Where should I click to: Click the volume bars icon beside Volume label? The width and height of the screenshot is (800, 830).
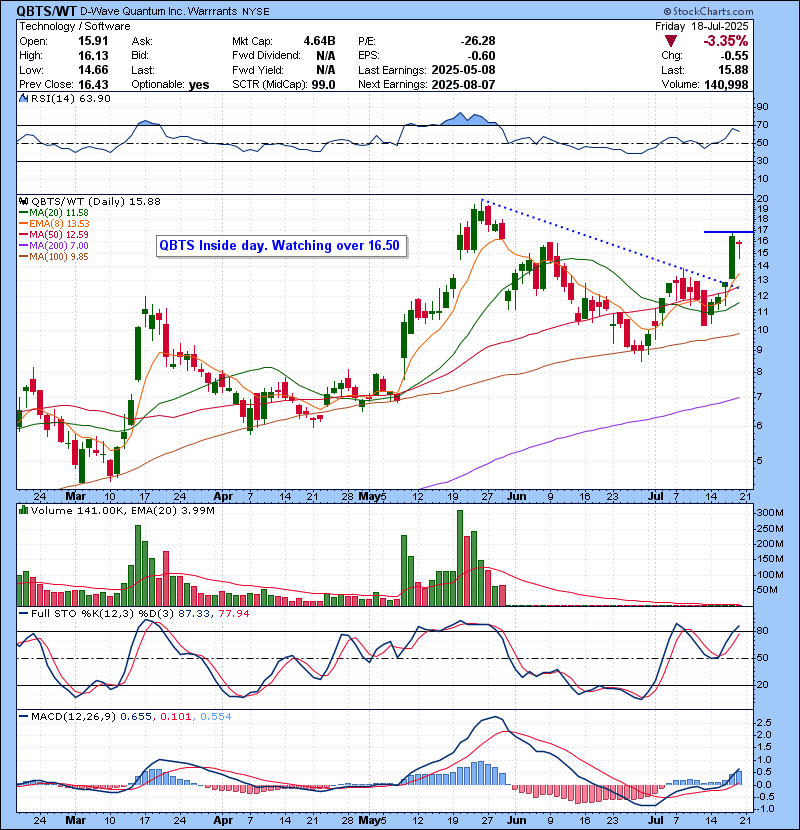23,510
